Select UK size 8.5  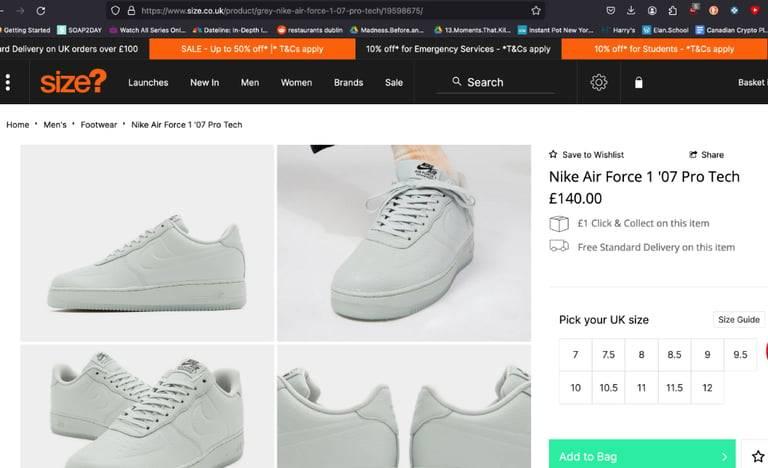tap(674, 354)
